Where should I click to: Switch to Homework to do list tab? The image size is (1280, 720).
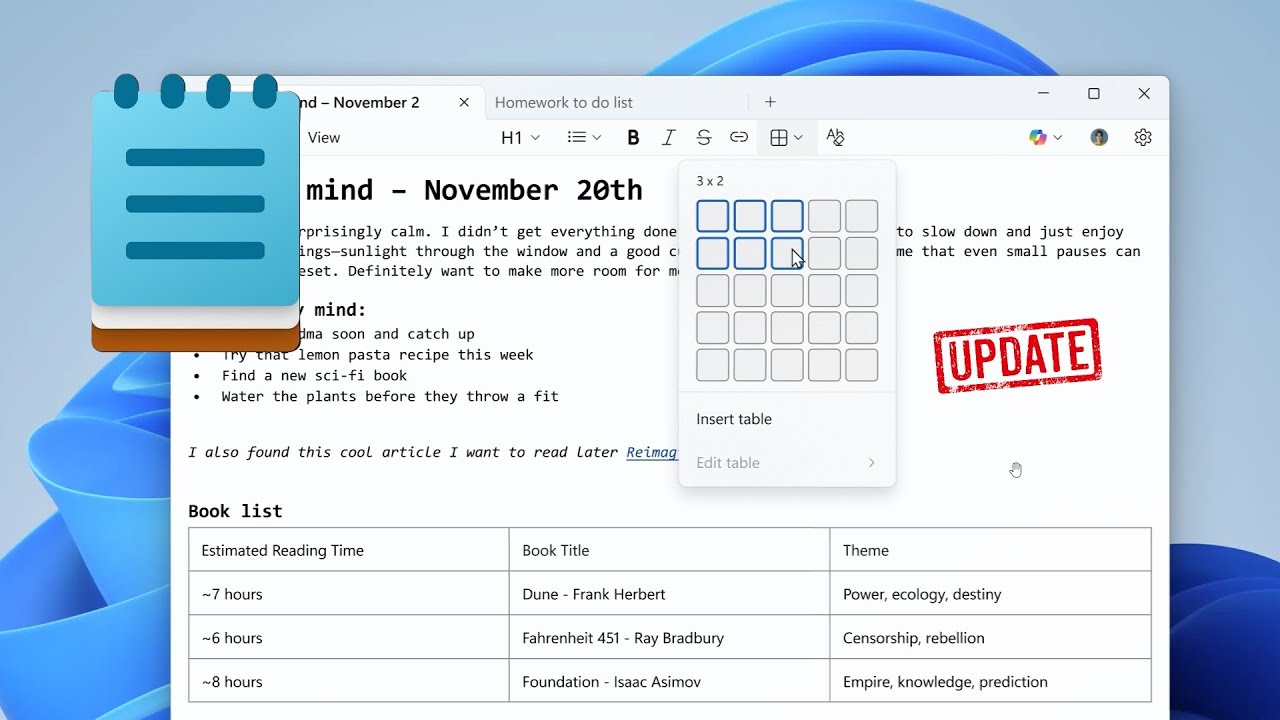[x=564, y=102]
